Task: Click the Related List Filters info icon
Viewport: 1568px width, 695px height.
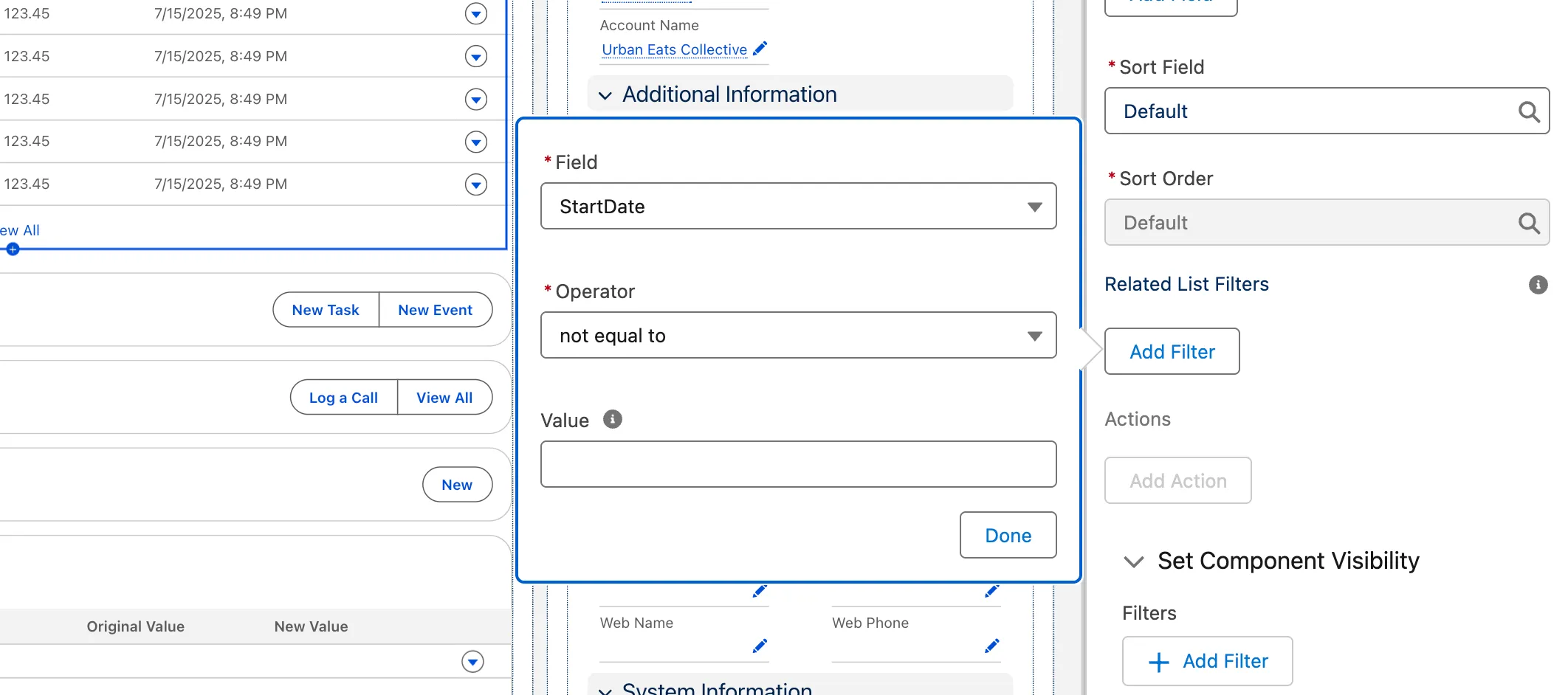Action: [1538, 285]
